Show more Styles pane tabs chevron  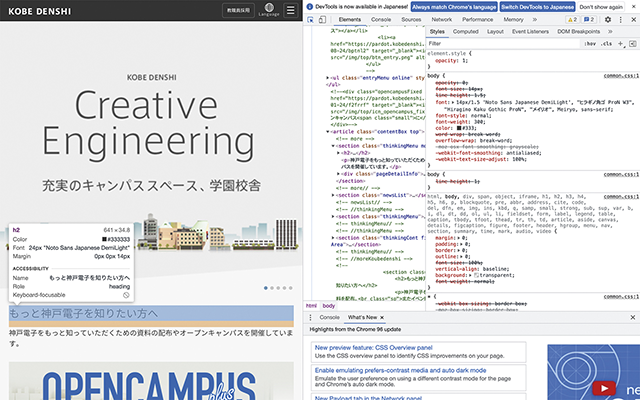610,31
